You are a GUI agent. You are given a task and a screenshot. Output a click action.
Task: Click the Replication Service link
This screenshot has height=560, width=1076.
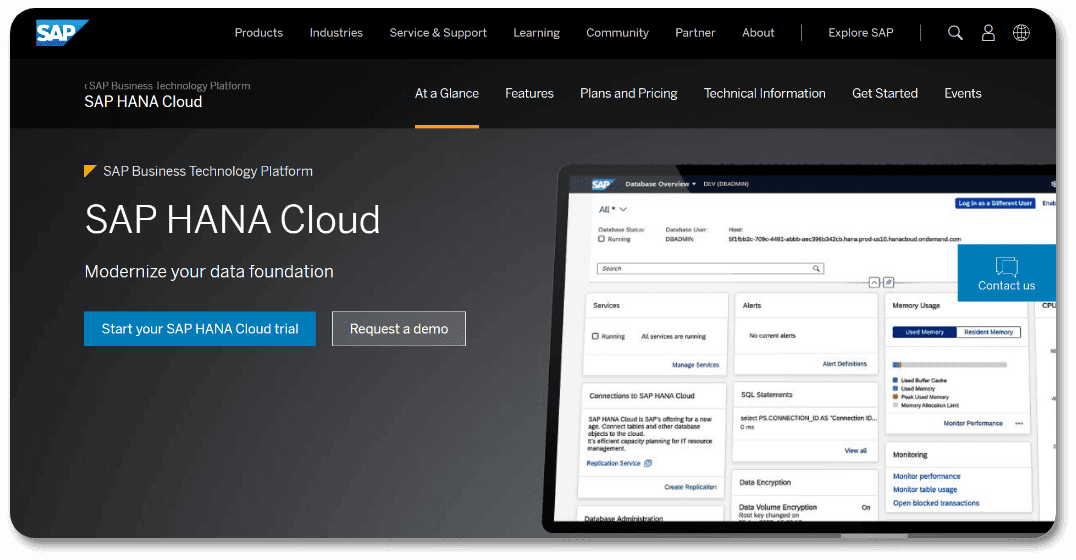tap(613, 463)
